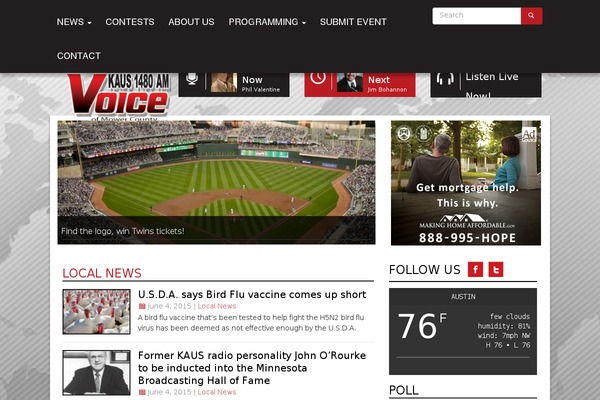Open the Facebook follow icon
The image size is (600, 400).
pos(475,269)
